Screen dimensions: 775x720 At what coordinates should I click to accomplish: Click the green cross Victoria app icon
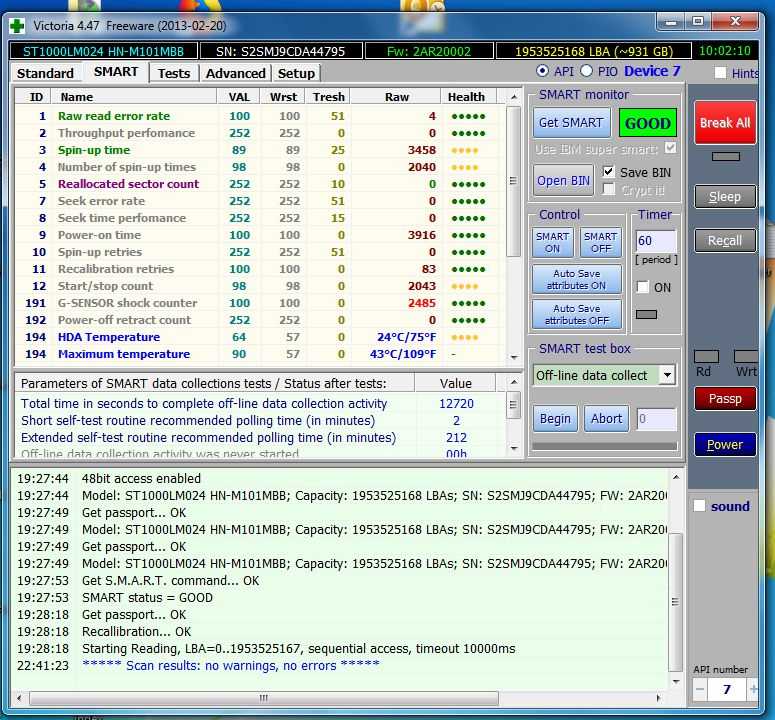pyautogui.click(x=17, y=25)
